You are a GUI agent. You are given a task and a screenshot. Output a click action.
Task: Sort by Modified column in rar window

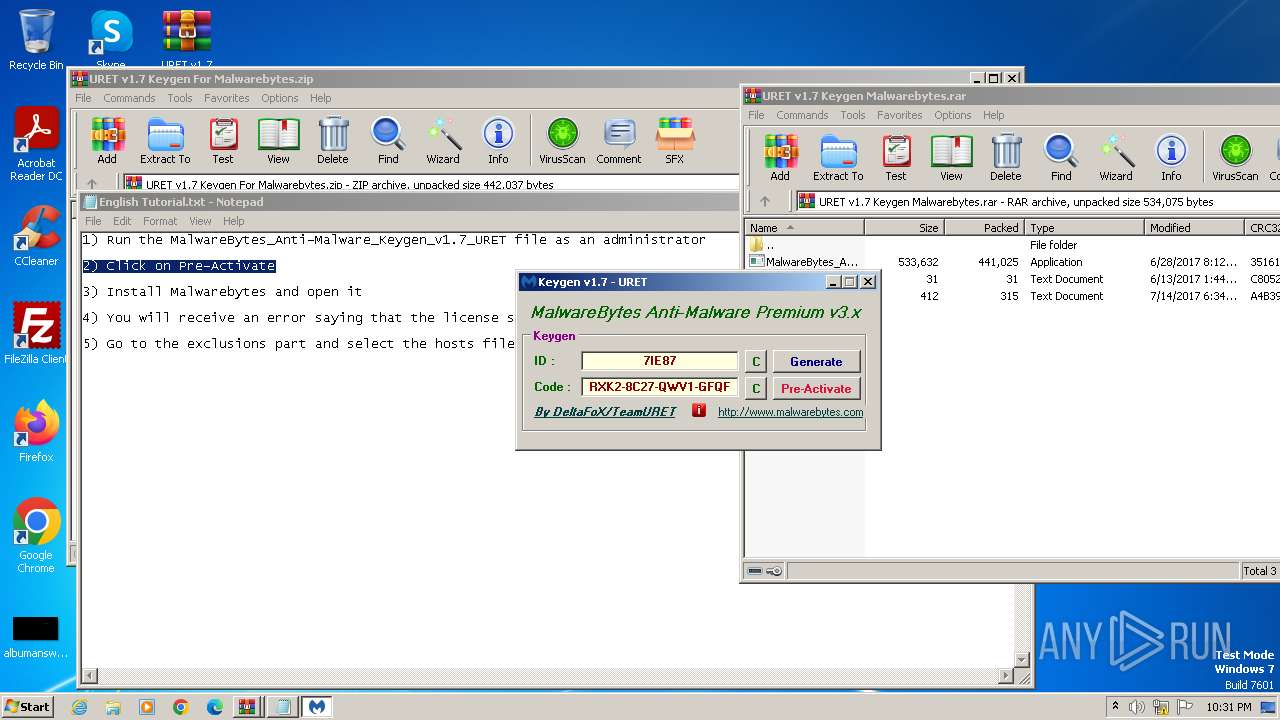click(1194, 228)
